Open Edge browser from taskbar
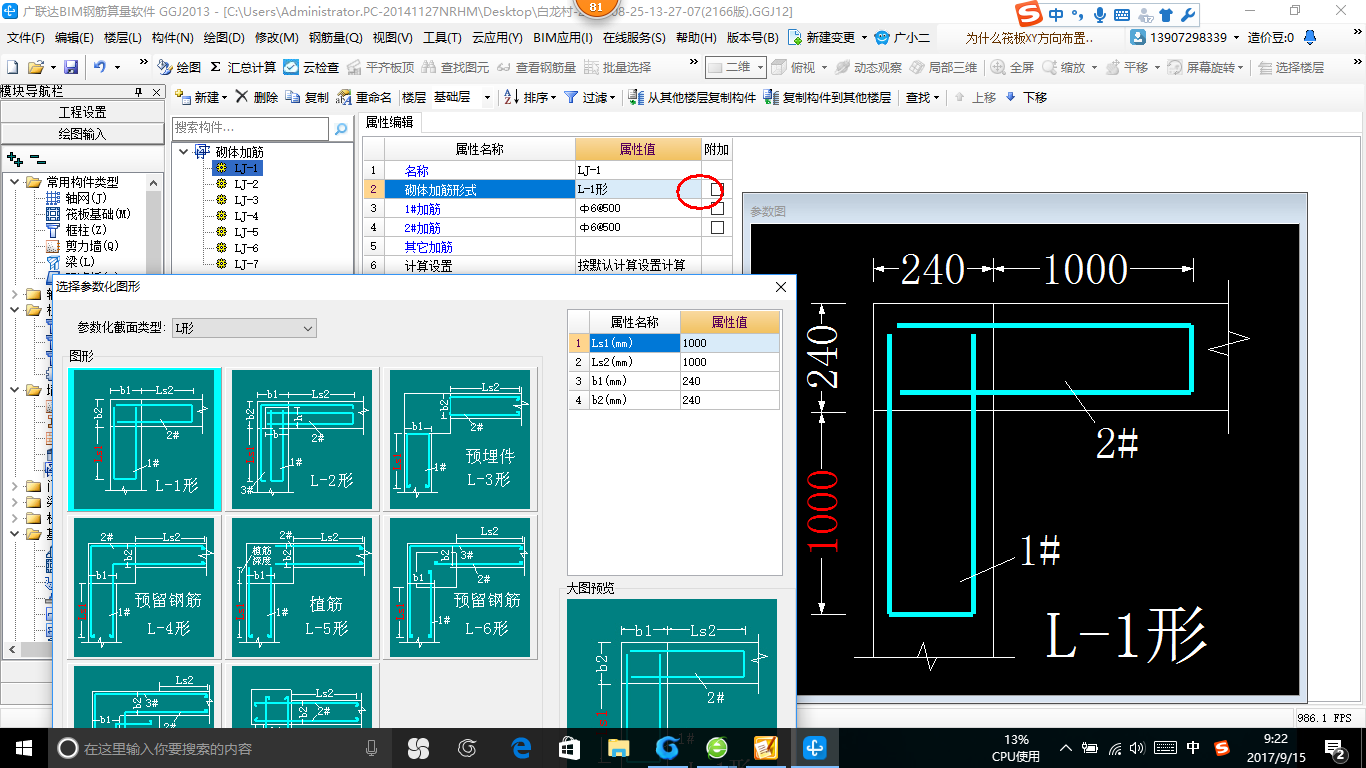Image resolution: width=1366 pixels, height=768 pixels. [520, 747]
